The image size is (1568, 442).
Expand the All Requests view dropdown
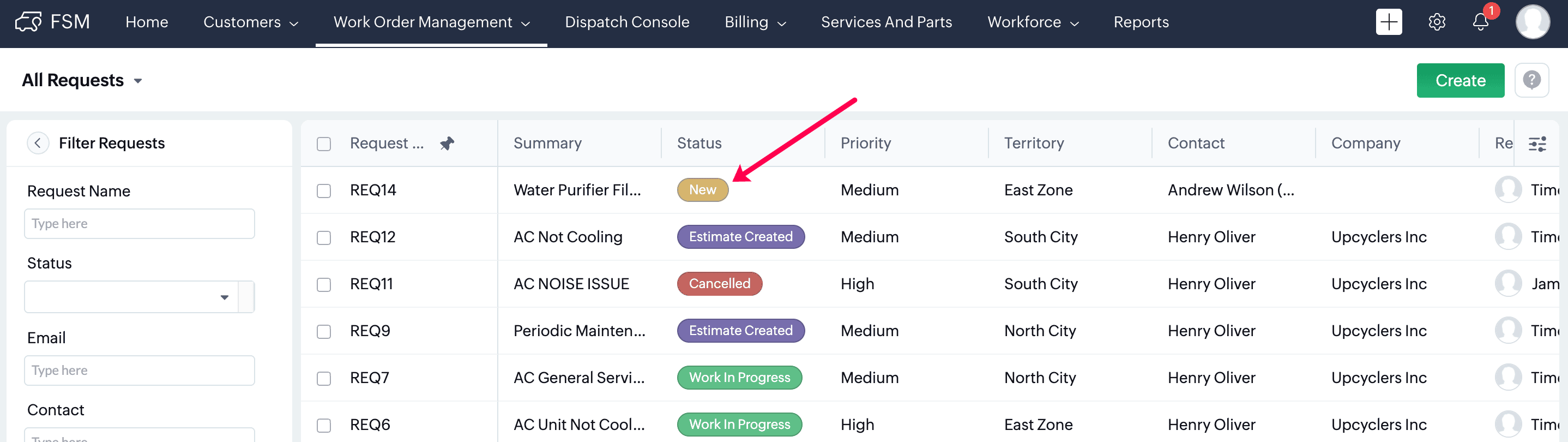point(137,80)
